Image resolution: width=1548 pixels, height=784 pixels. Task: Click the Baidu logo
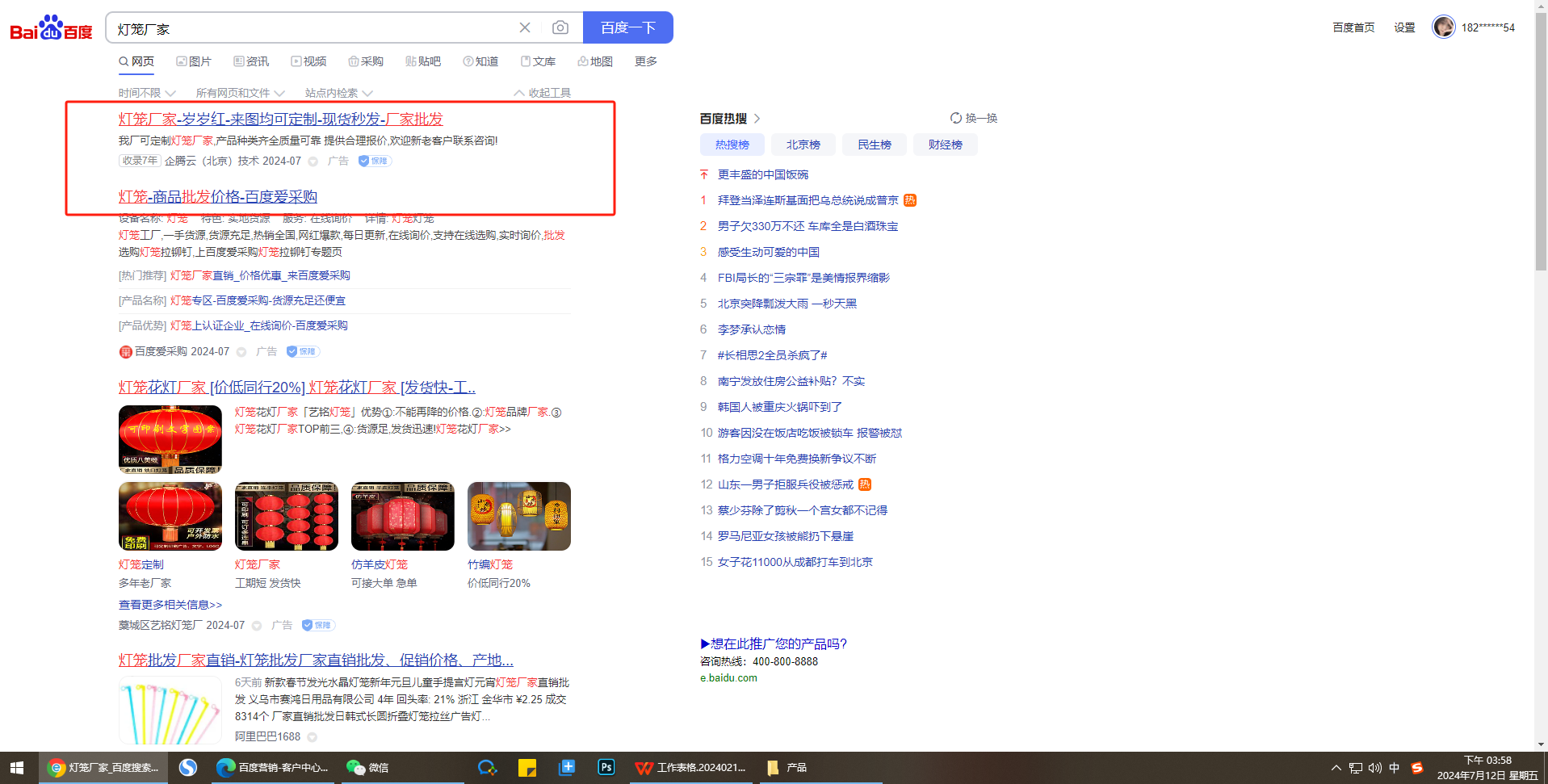point(51,28)
